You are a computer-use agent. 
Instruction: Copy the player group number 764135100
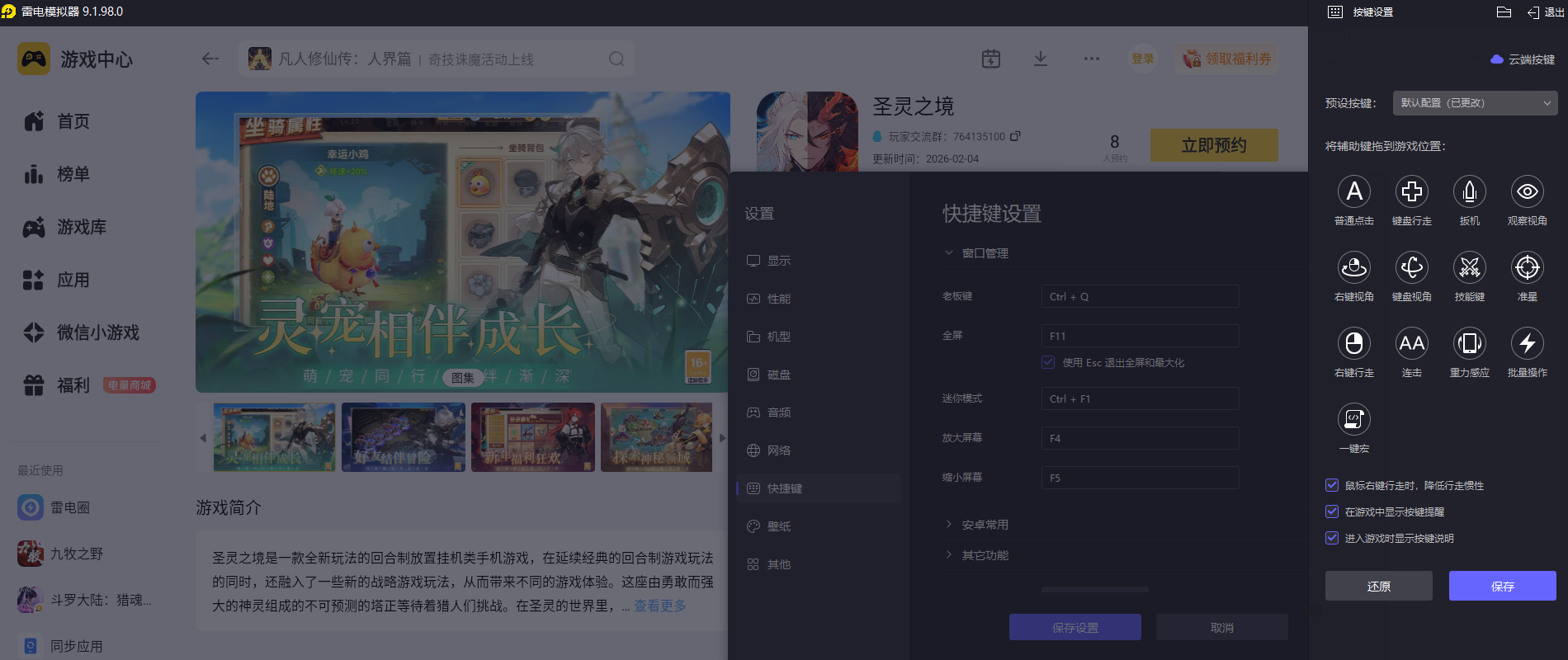click(1016, 136)
